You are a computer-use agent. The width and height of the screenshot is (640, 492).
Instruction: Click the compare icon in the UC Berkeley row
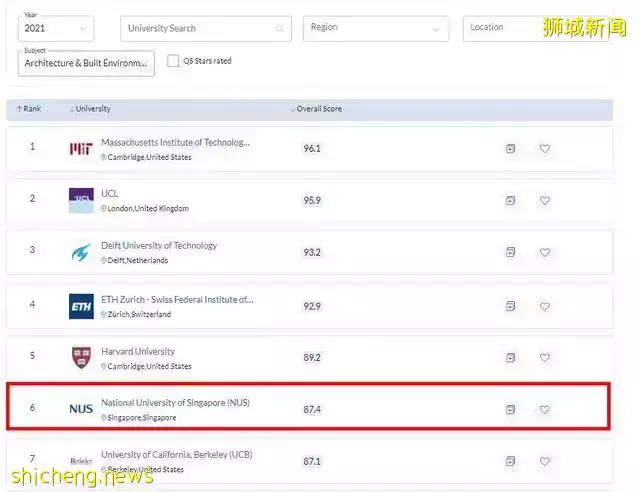(510, 461)
